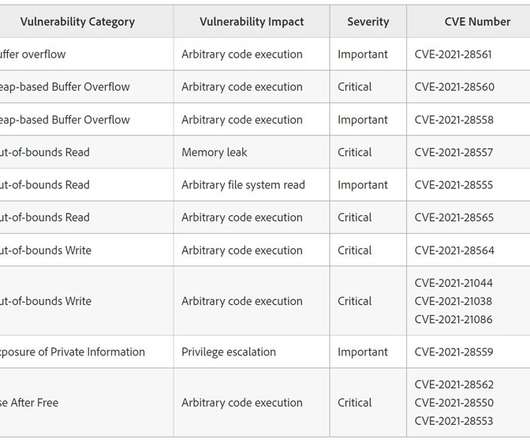This screenshot has height=442, width=530.
Task: Click the Severity column header
Action: [368, 22]
